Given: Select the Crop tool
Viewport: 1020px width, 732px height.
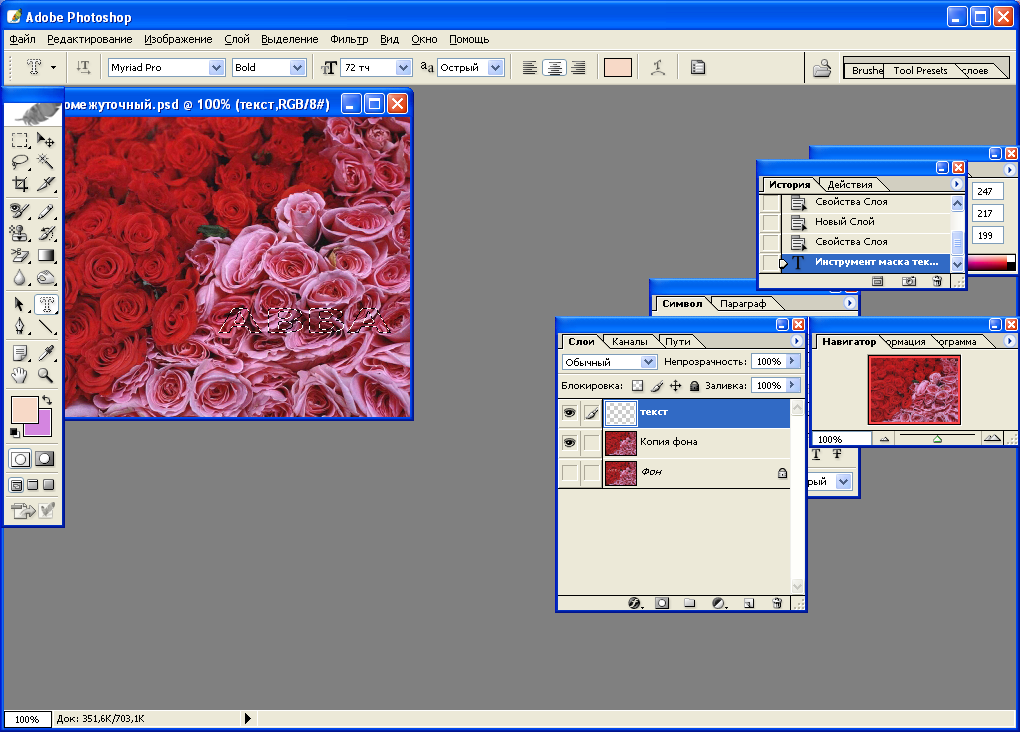Looking at the screenshot, I should point(20,184).
